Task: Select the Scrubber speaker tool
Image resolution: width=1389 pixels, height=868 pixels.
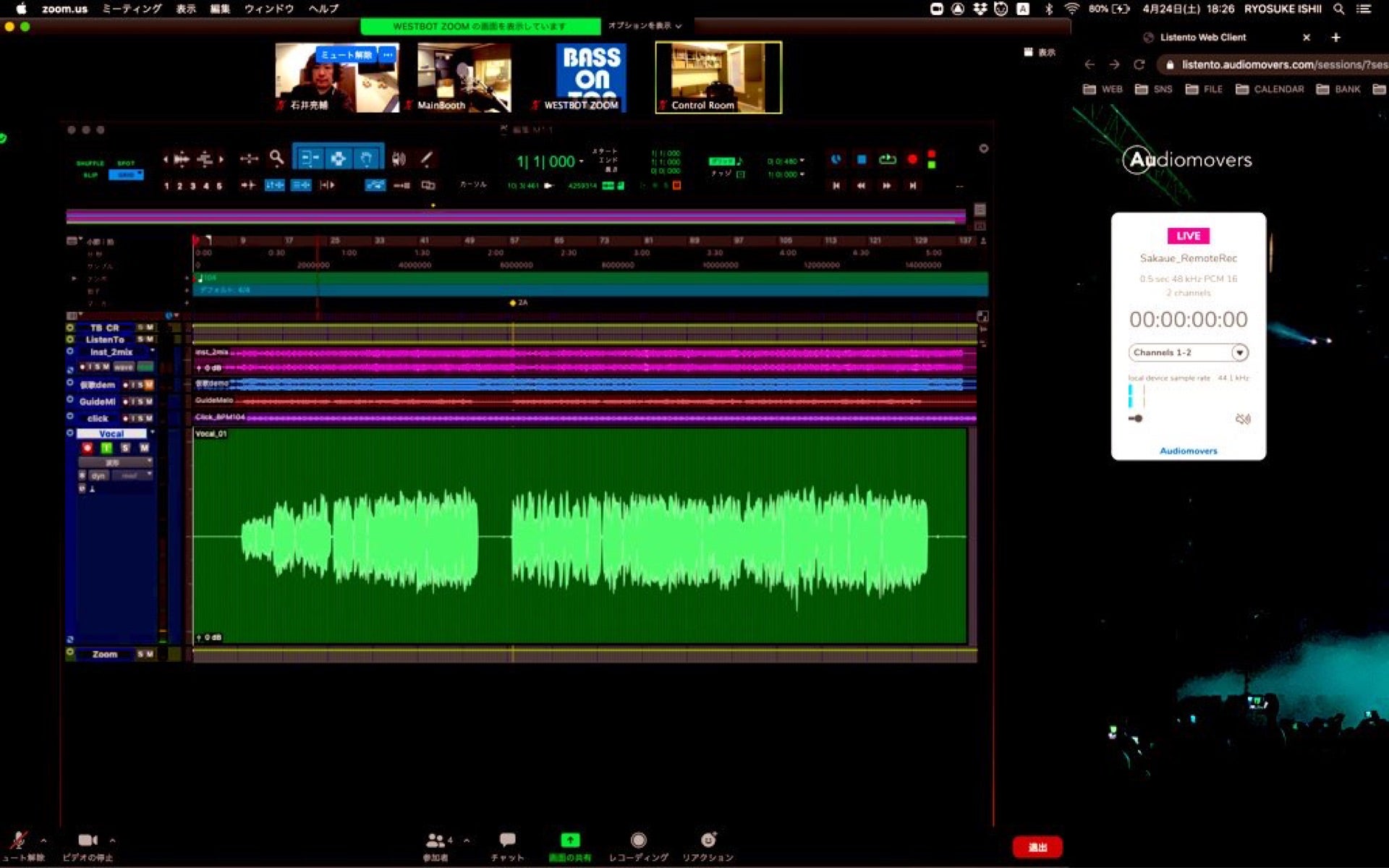Action: (399, 158)
